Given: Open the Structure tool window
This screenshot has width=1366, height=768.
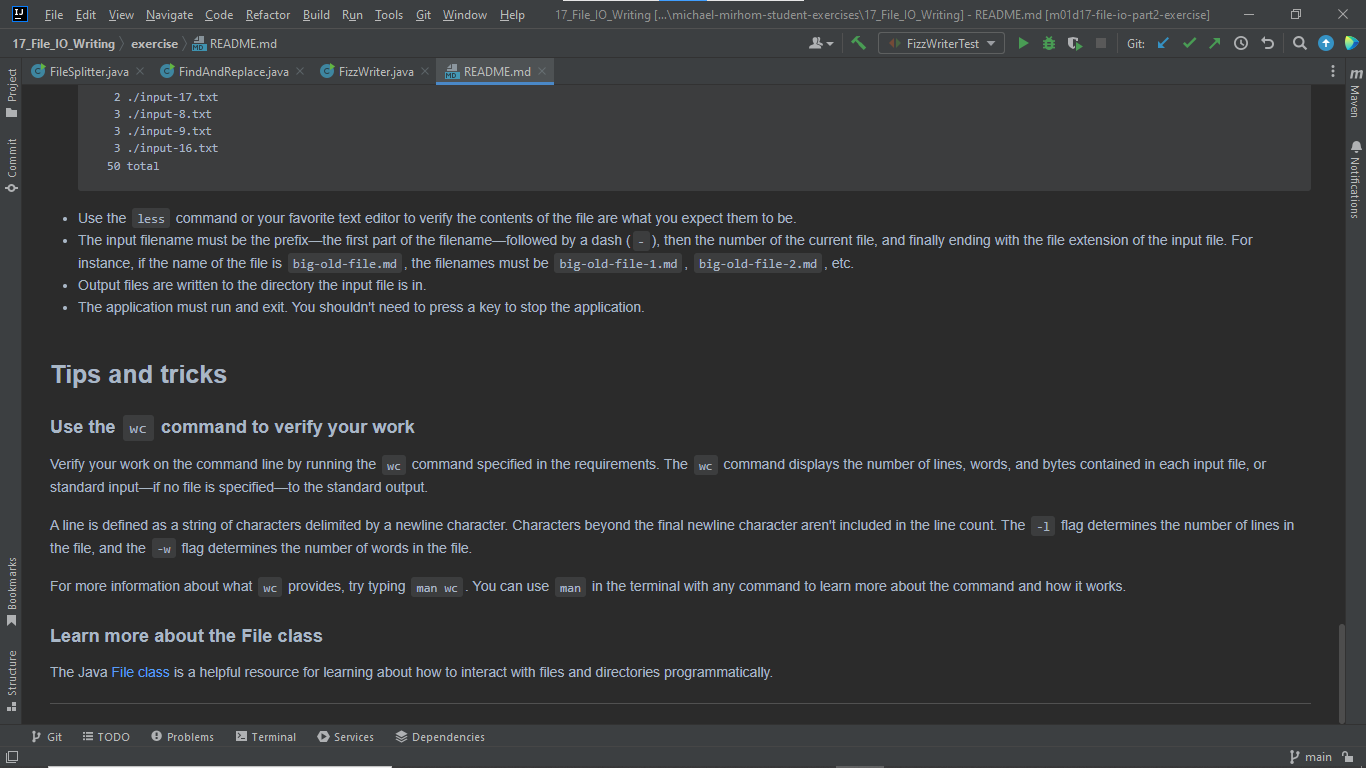Looking at the screenshot, I should click(x=12, y=680).
